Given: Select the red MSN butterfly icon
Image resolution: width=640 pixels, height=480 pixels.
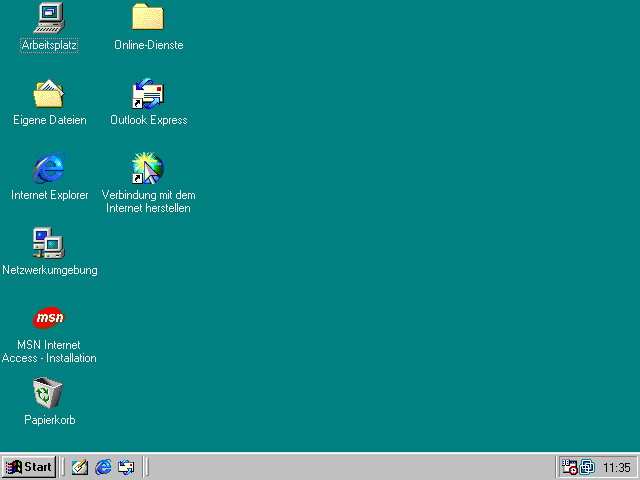Looking at the screenshot, I should click(49, 318).
